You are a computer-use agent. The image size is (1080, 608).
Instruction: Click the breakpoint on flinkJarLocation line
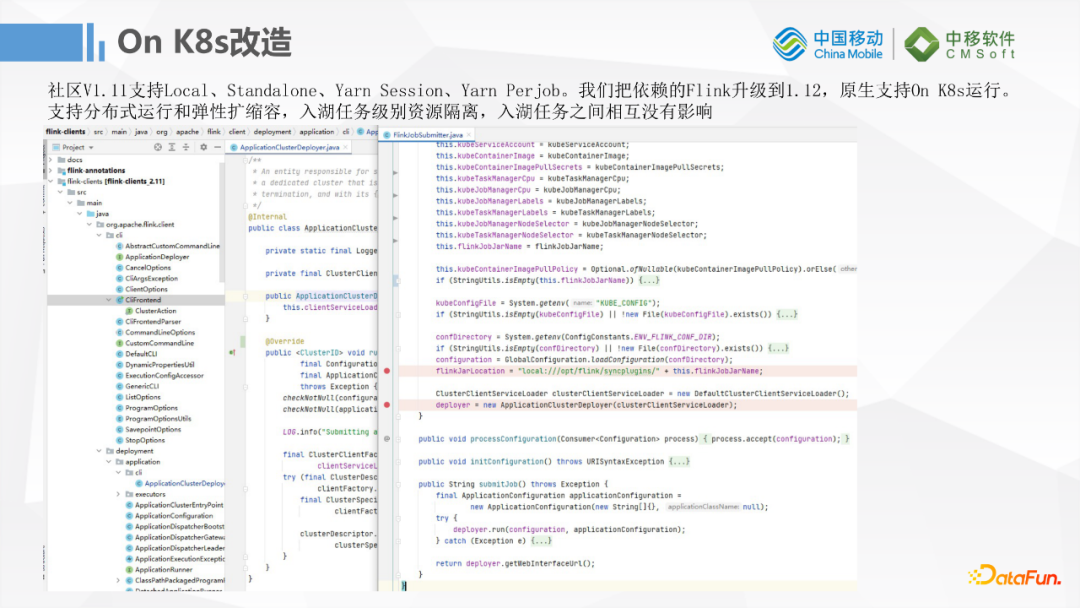click(x=387, y=371)
